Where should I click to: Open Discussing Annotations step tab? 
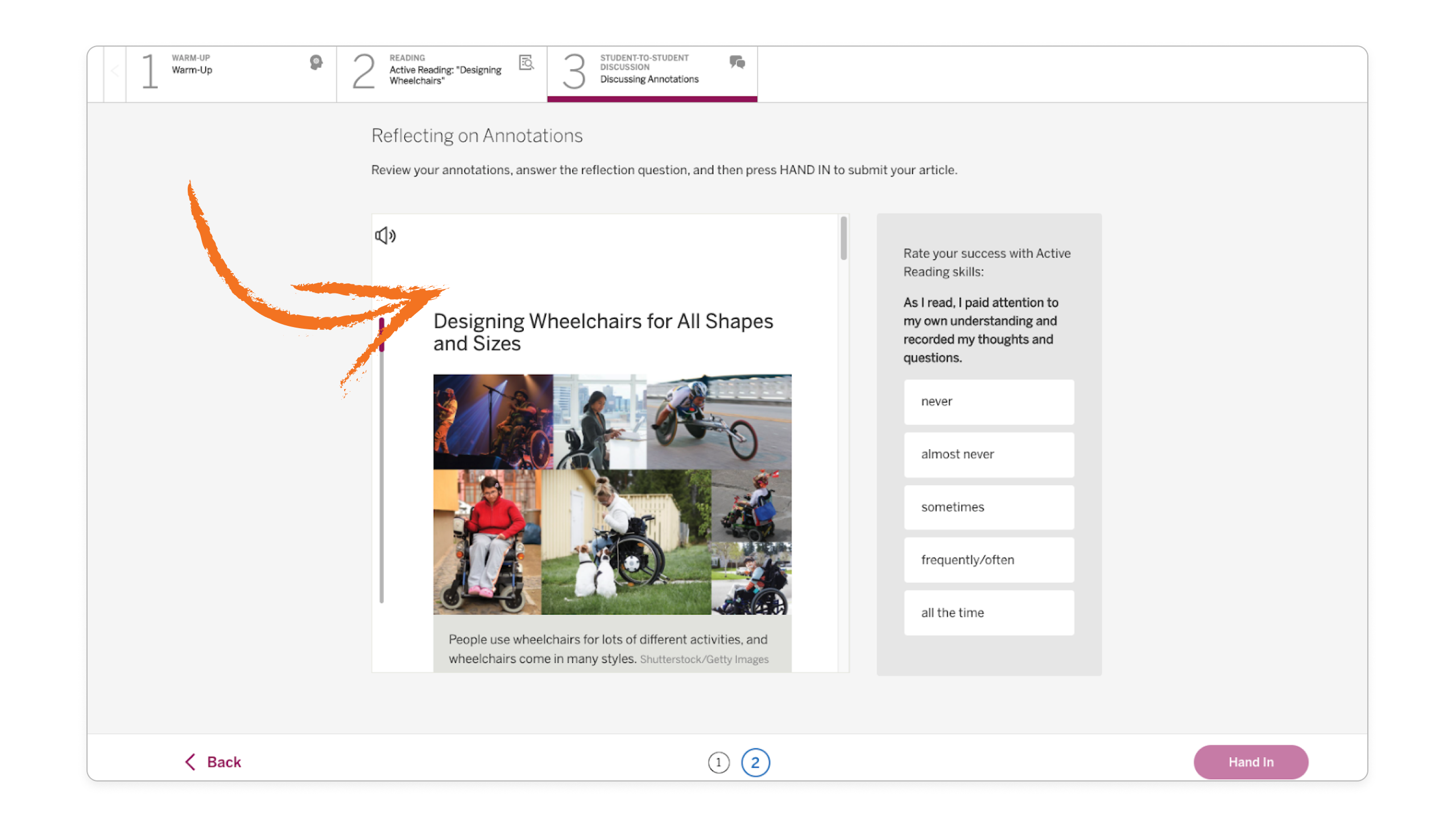[652, 74]
